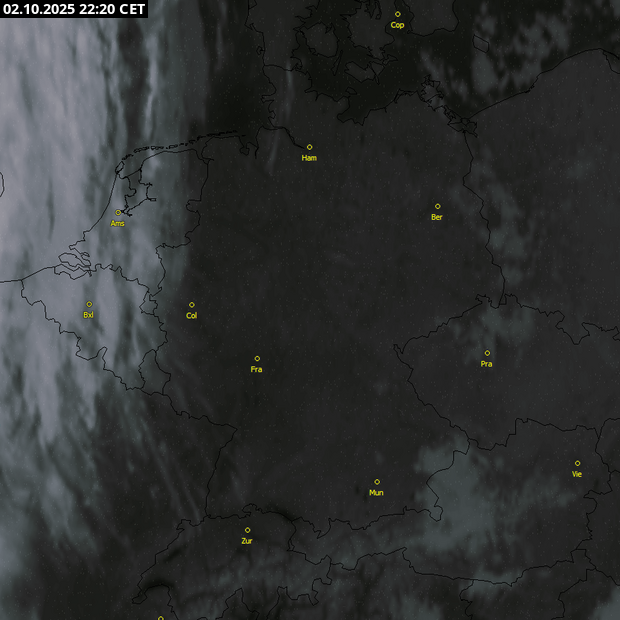620x620 pixels.
Task: Click the 'Vie' text label
Action: point(577,474)
